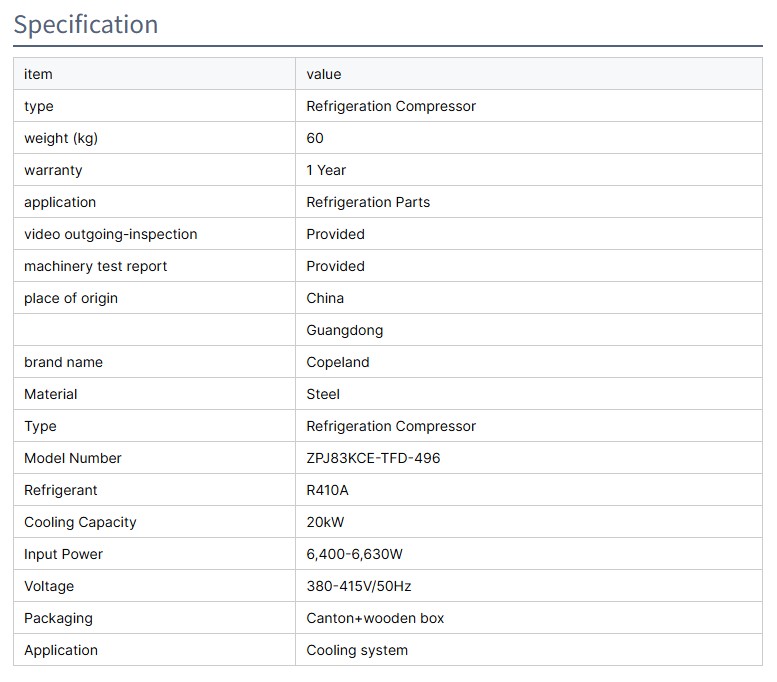The height and width of the screenshot is (682, 777).
Task: Select model number ZPJ83KCE-TFD-496
Action: point(373,458)
